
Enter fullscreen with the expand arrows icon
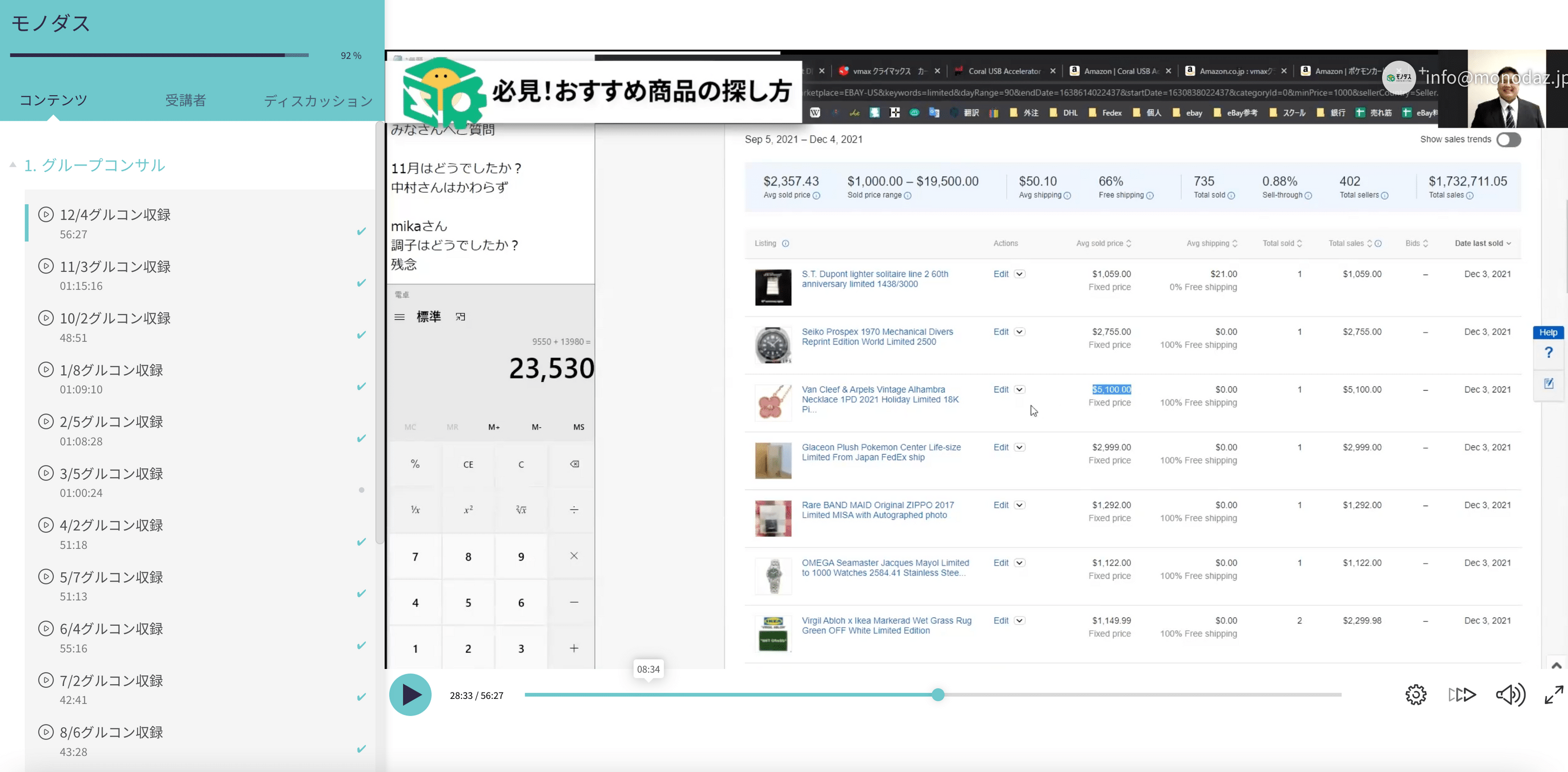pos(1553,695)
